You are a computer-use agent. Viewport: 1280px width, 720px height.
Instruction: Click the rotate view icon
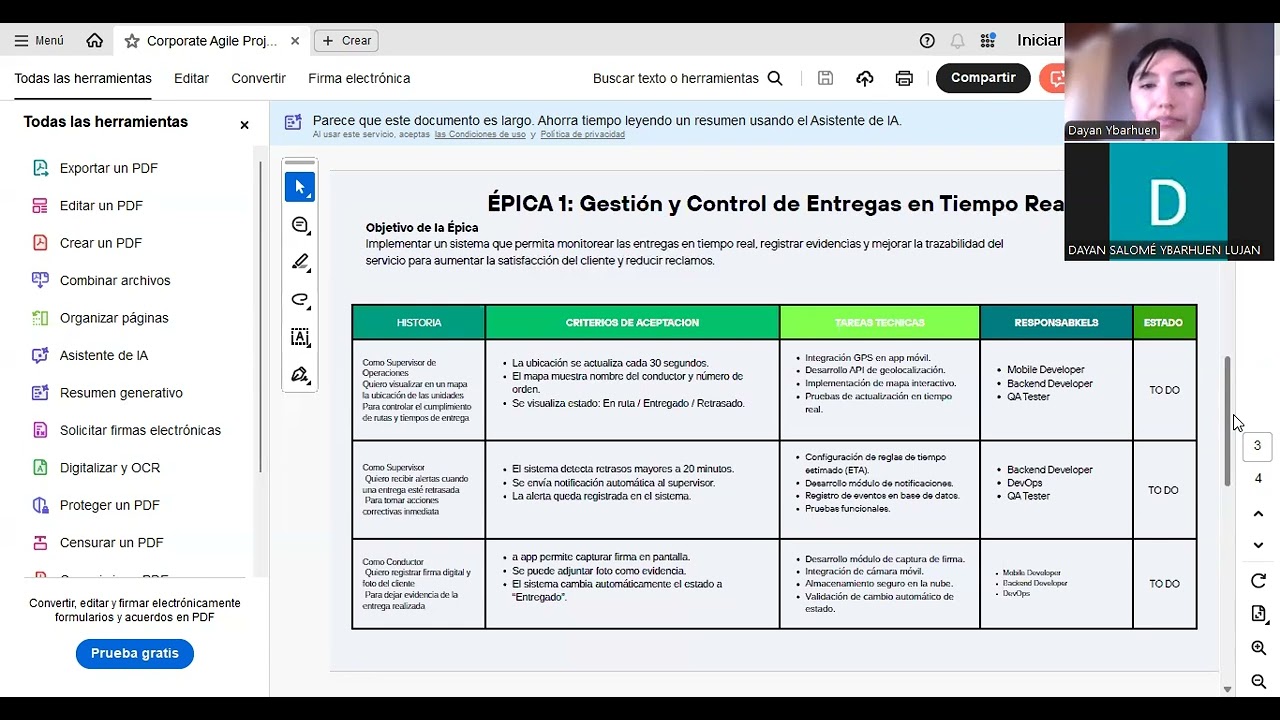(x=1258, y=581)
